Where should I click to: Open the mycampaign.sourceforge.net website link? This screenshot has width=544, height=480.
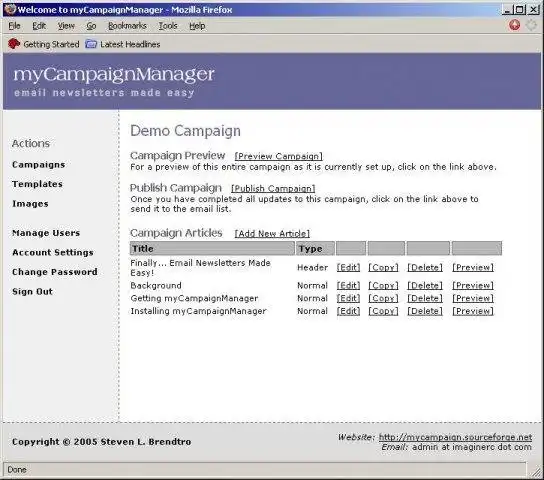(x=456, y=437)
